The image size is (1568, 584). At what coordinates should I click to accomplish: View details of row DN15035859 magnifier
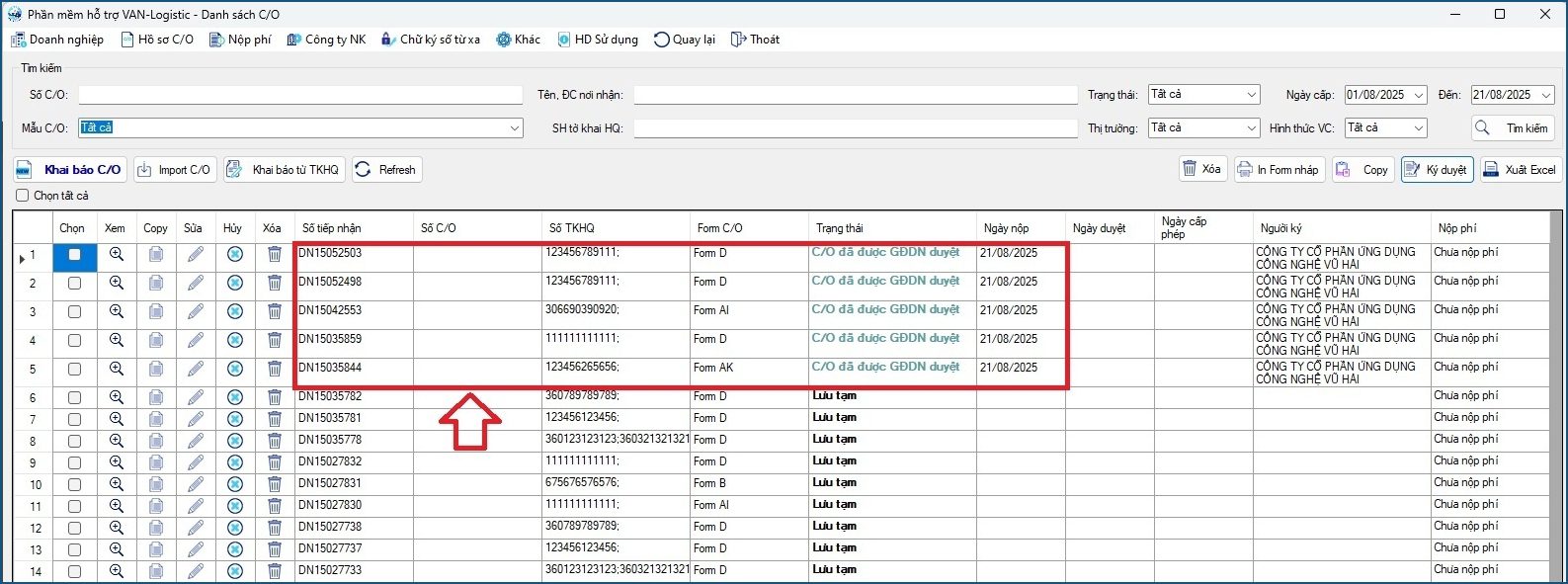tap(117, 341)
